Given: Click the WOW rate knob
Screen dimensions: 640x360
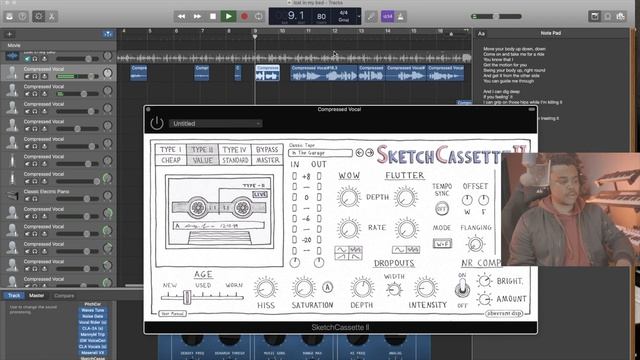Looking at the screenshot, I should coord(348,229).
